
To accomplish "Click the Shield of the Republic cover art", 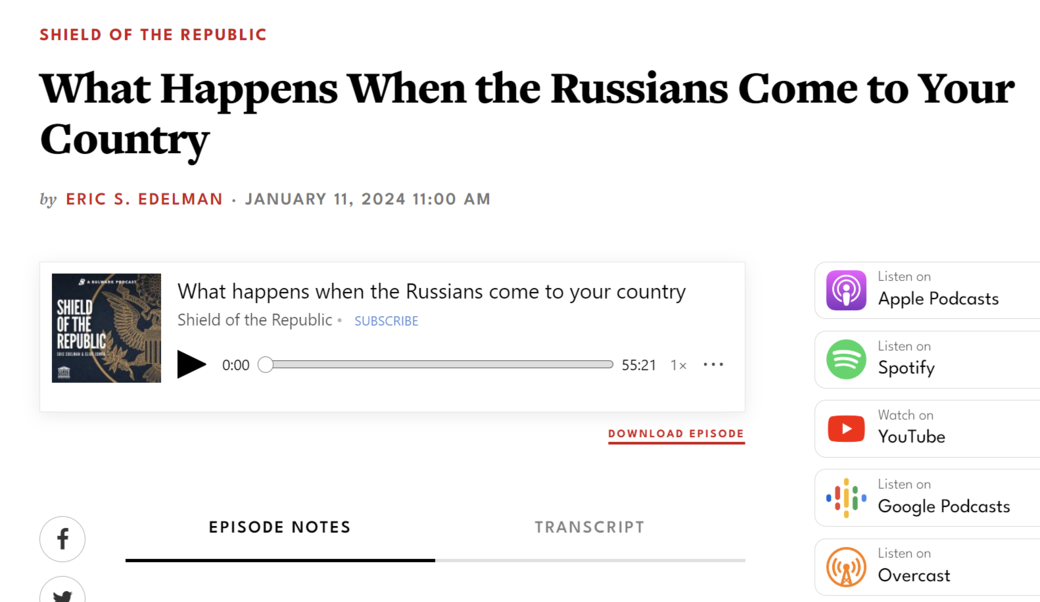I will click(106, 328).
